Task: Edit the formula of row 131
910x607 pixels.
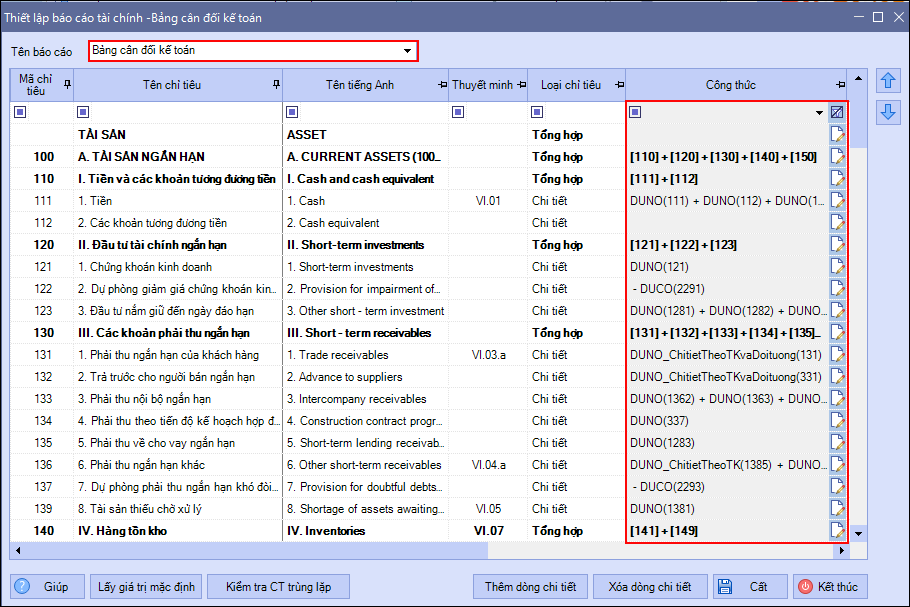Action: 837,355
